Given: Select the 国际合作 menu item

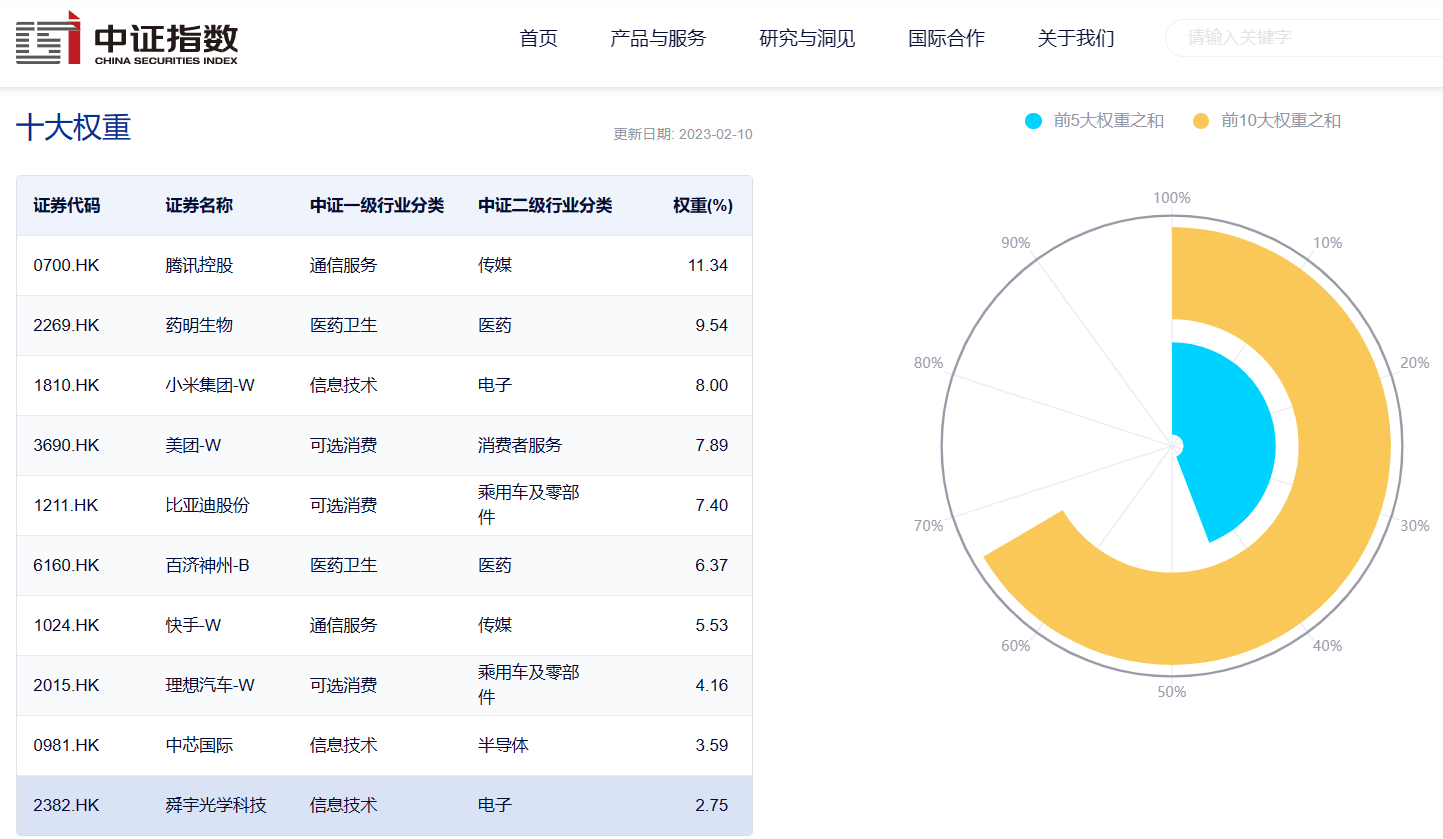Looking at the screenshot, I should click(x=946, y=38).
